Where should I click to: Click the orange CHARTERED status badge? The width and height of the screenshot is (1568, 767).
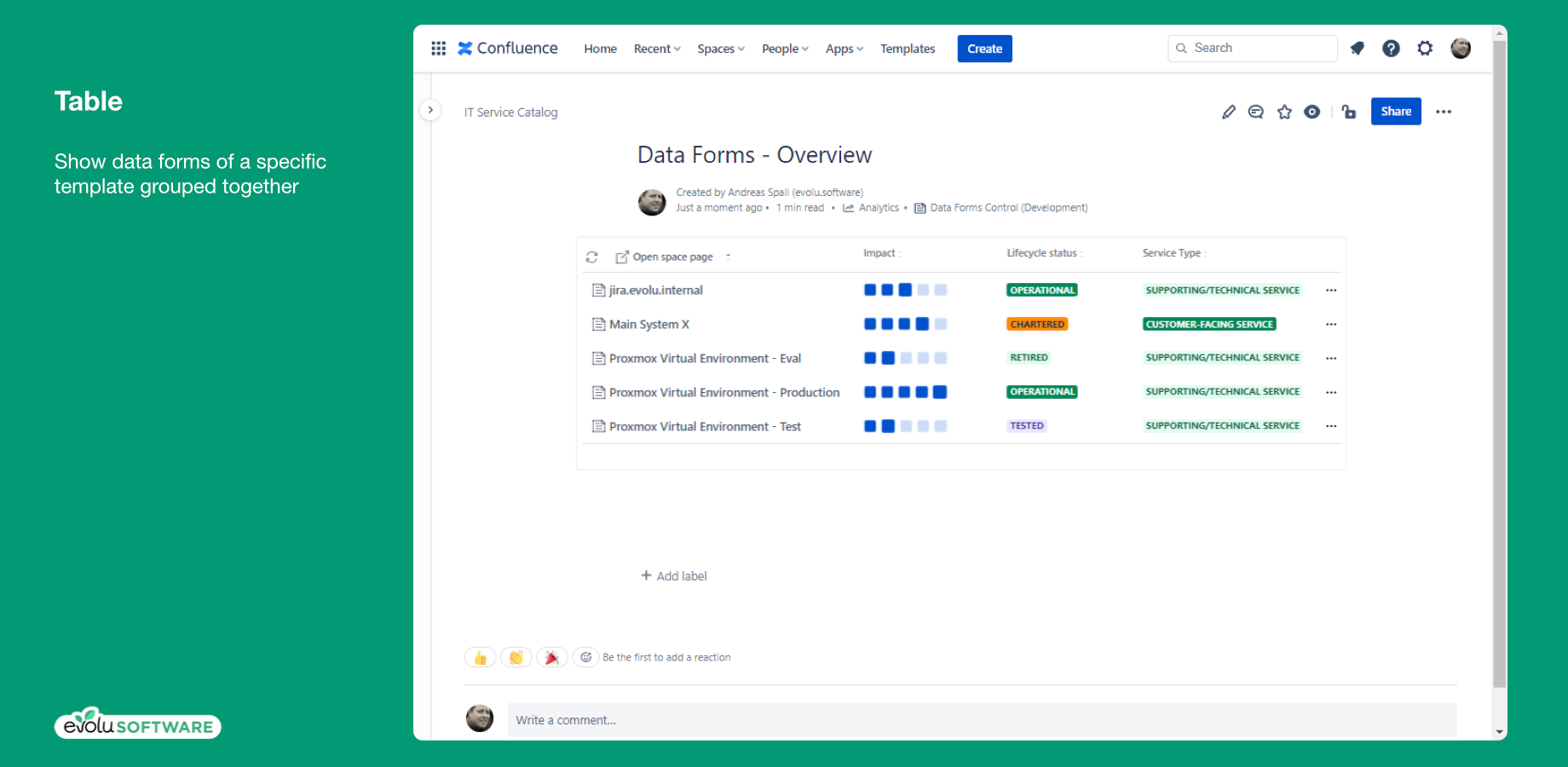[1037, 324]
